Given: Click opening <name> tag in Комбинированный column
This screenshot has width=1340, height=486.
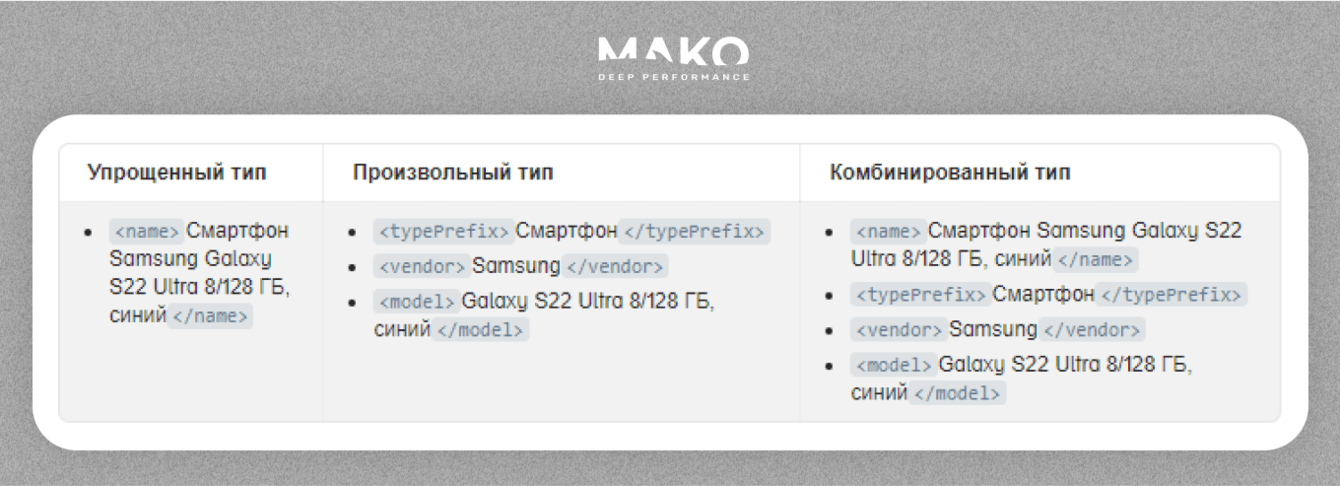Looking at the screenshot, I should (888, 232).
